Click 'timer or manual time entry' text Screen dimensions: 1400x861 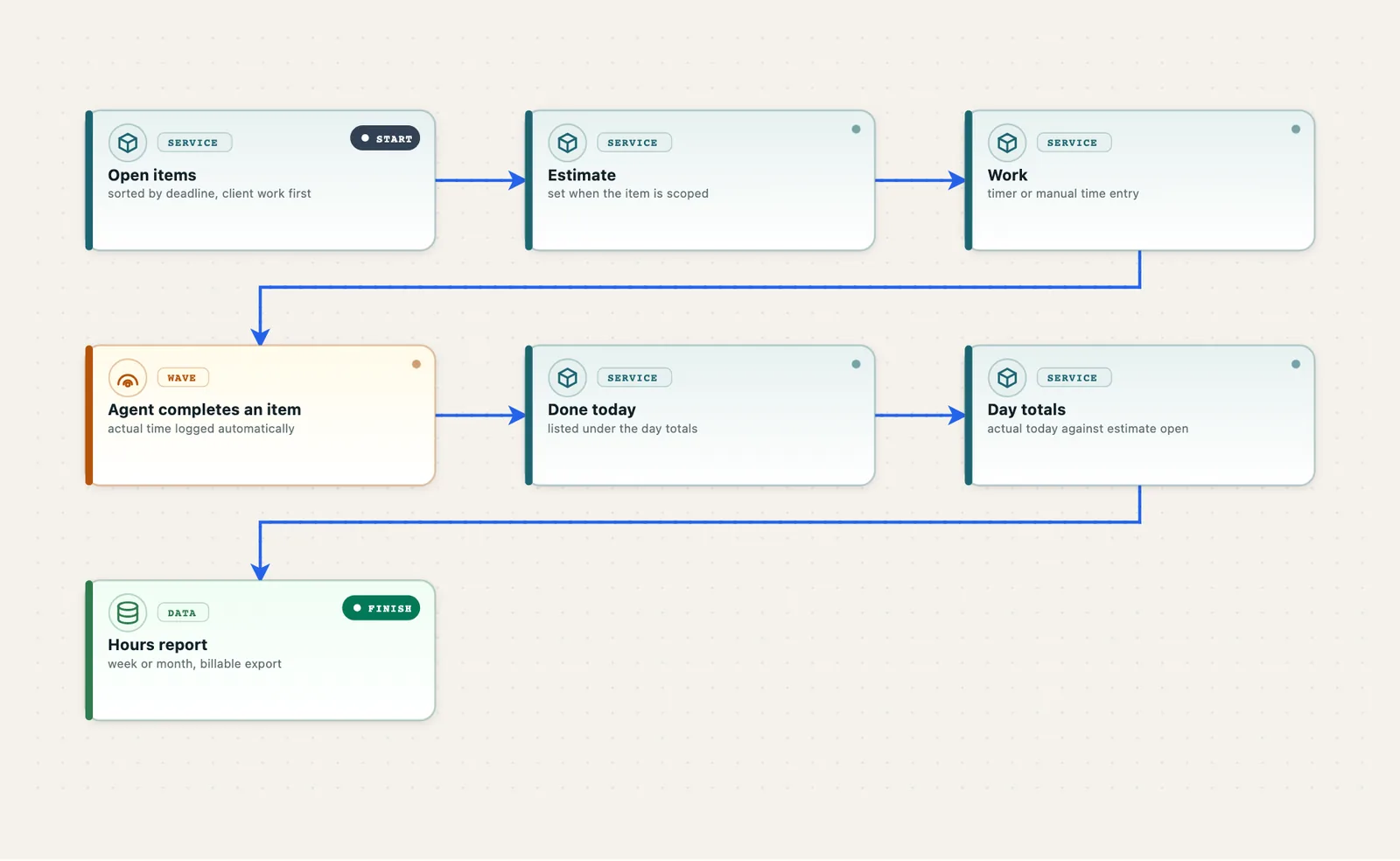pyautogui.click(x=1063, y=193)
